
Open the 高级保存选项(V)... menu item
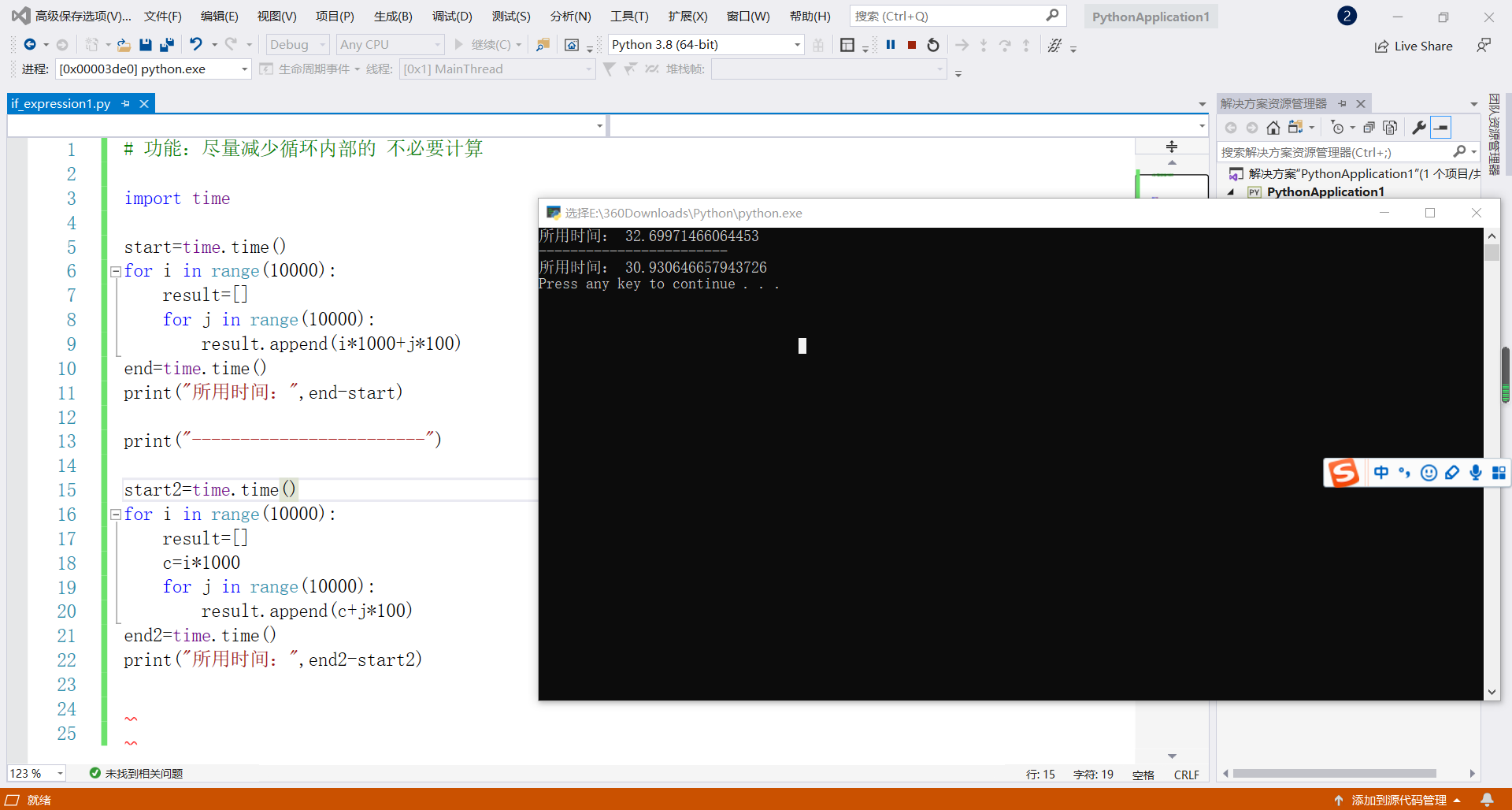coord(83,16)
